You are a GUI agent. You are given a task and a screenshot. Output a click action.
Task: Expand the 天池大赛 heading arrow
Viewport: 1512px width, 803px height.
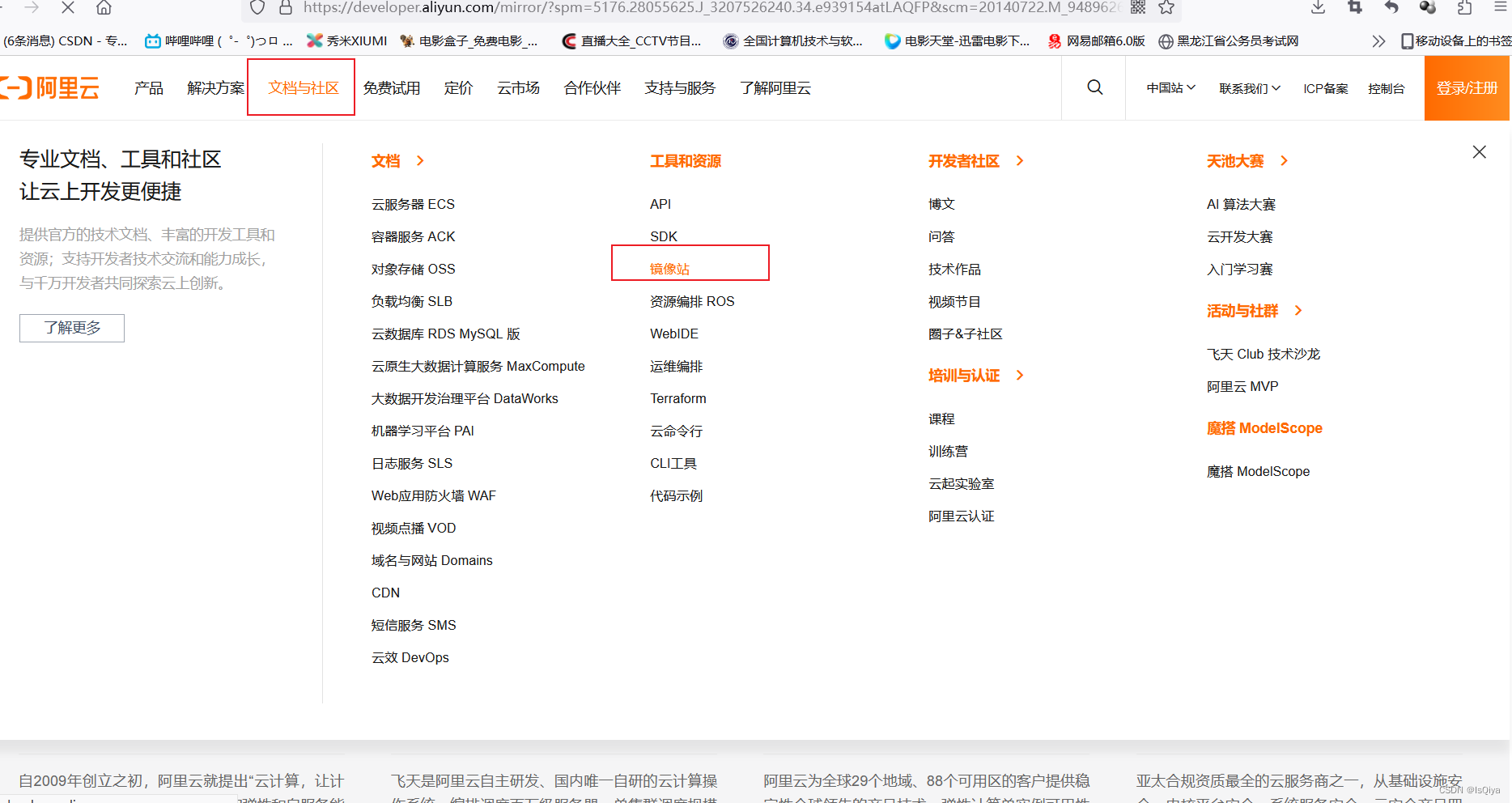(1284, 161)
